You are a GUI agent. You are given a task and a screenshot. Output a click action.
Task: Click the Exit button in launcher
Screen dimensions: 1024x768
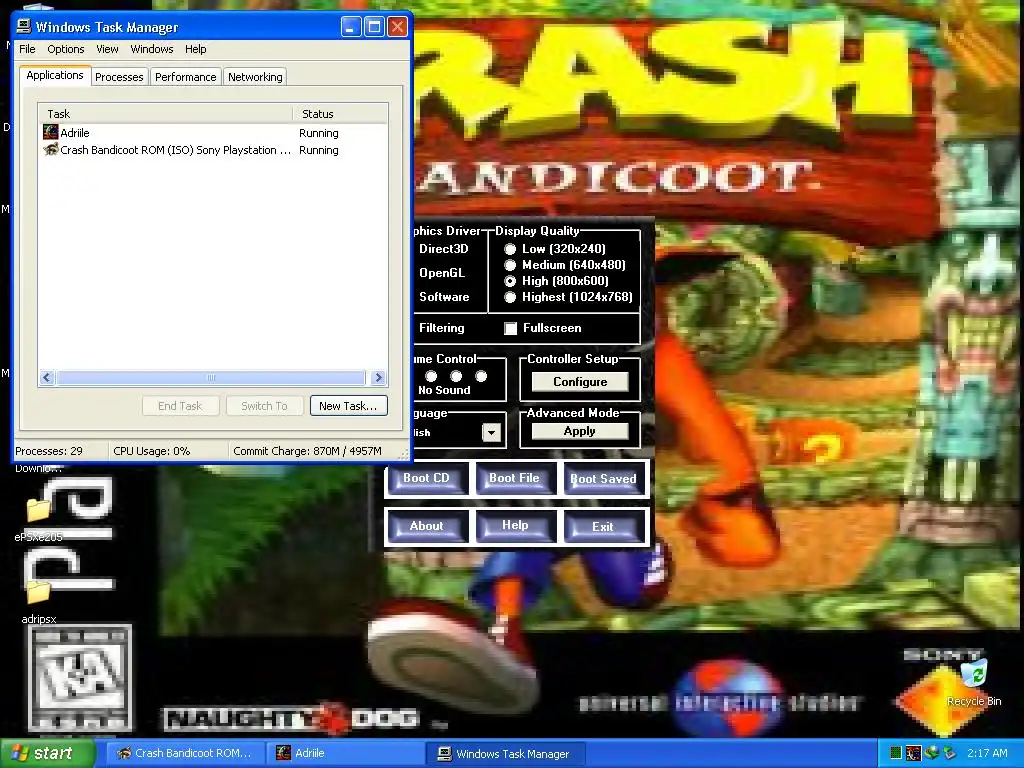604,526
